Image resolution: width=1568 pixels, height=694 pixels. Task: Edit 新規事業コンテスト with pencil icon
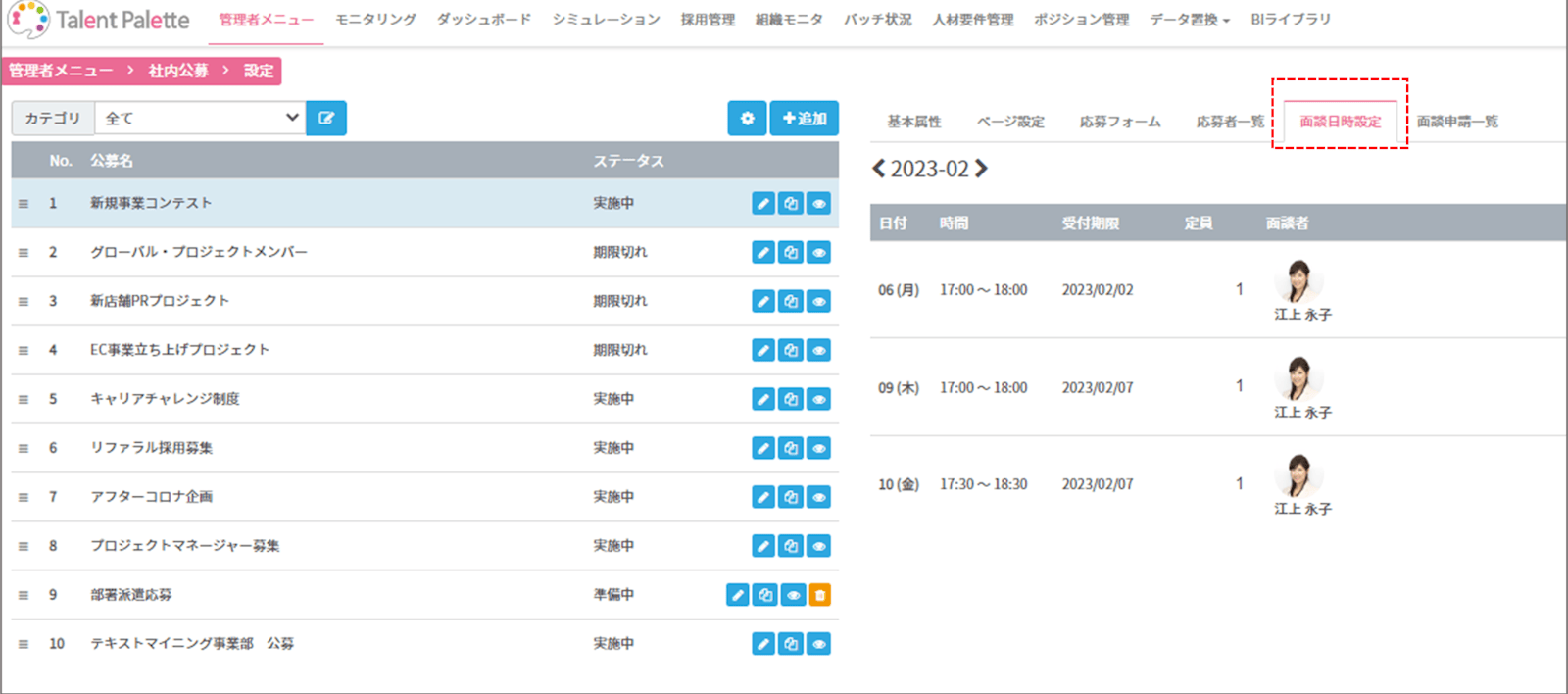click(763, 203)
